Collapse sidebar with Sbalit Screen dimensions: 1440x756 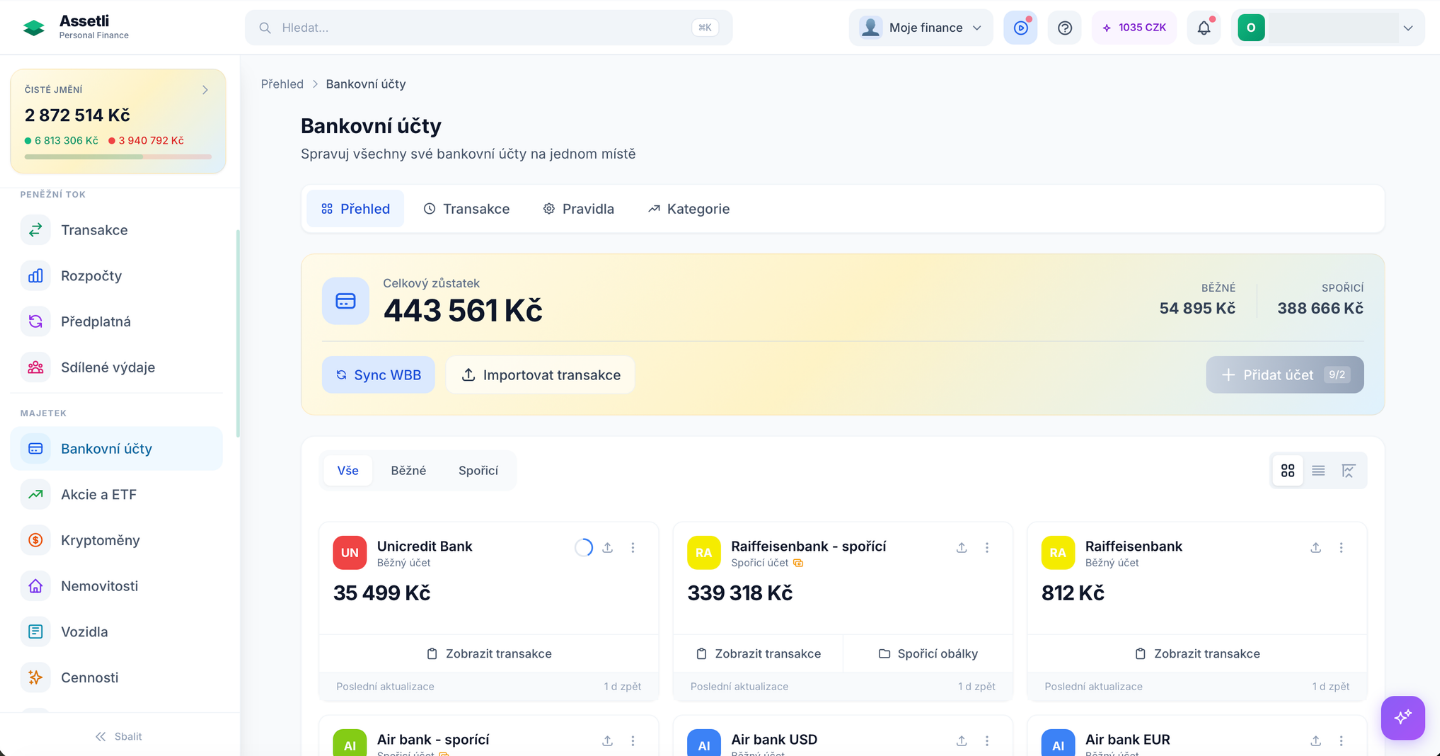[x=118, y=736]
